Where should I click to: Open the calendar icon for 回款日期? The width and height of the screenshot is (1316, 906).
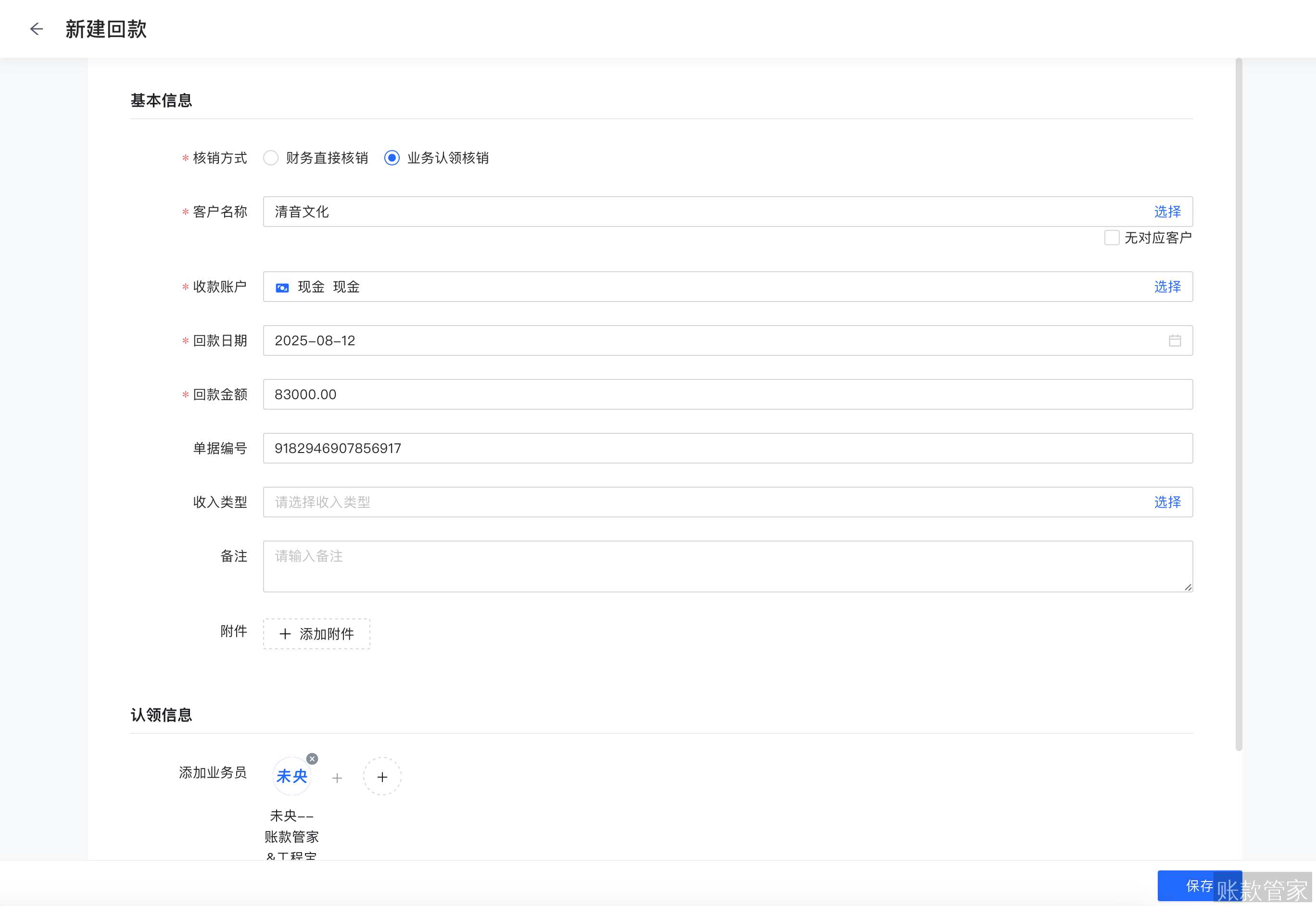click(x=1175, y=340)
